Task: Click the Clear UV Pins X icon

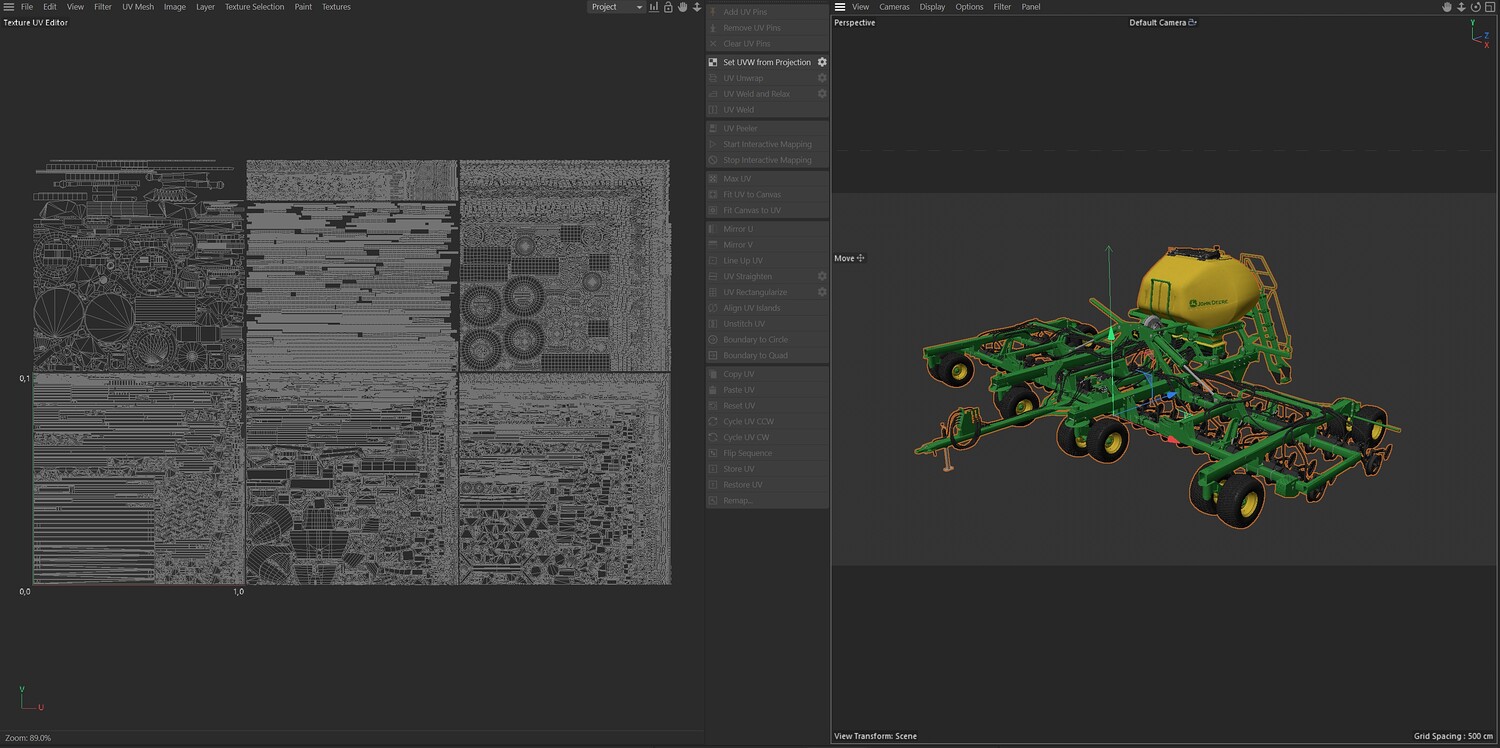Action: pos(713,44)
